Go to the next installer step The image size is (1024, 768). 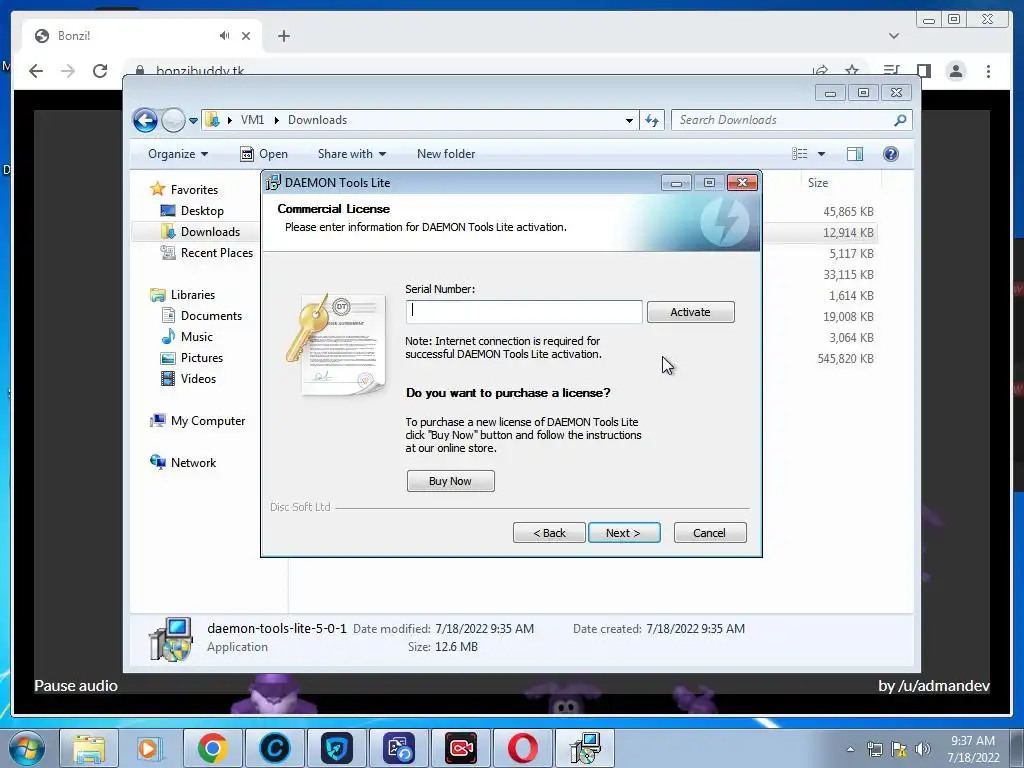(624, 533)
